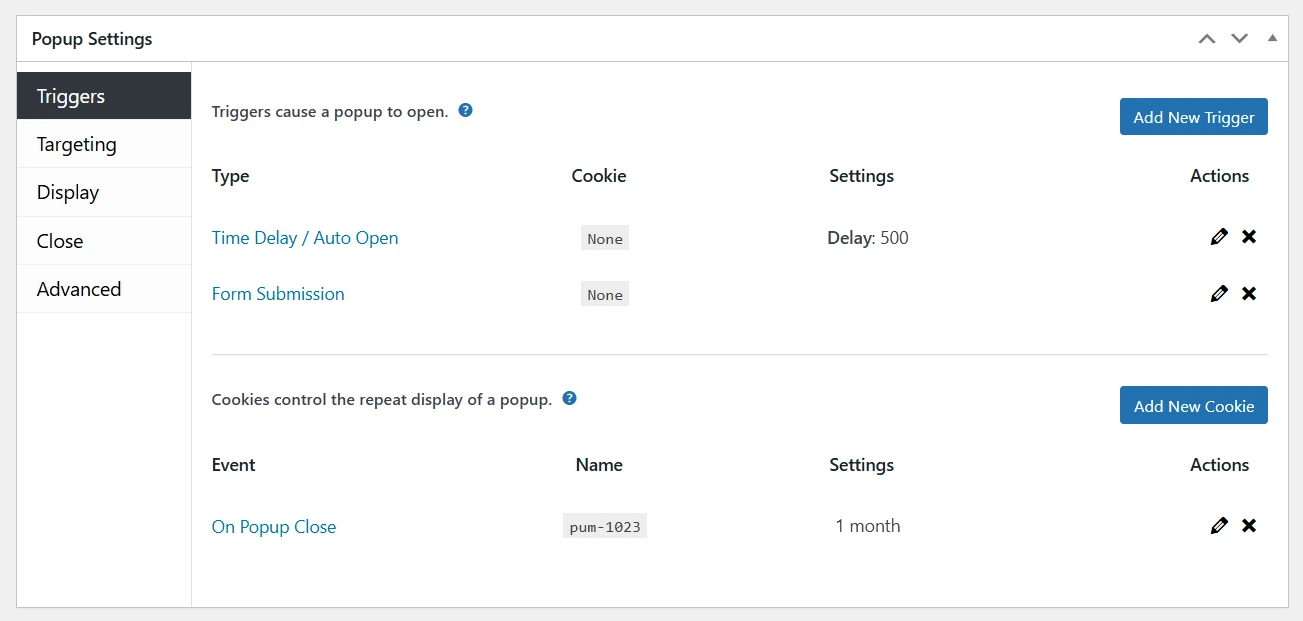Open the Display tab
1303x621 pixels.
[104, 192]
